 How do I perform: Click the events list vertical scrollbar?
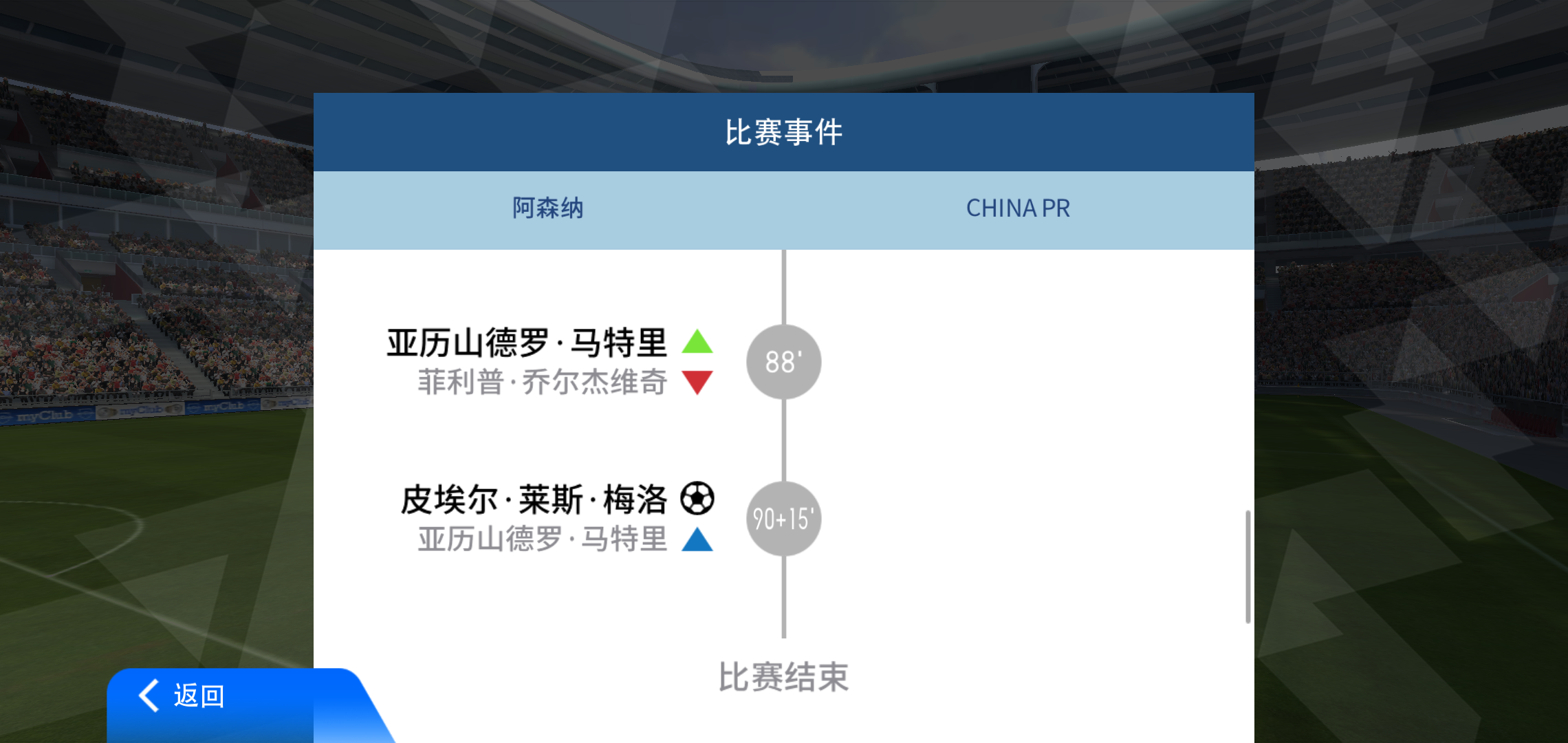tap(1248, 567)
